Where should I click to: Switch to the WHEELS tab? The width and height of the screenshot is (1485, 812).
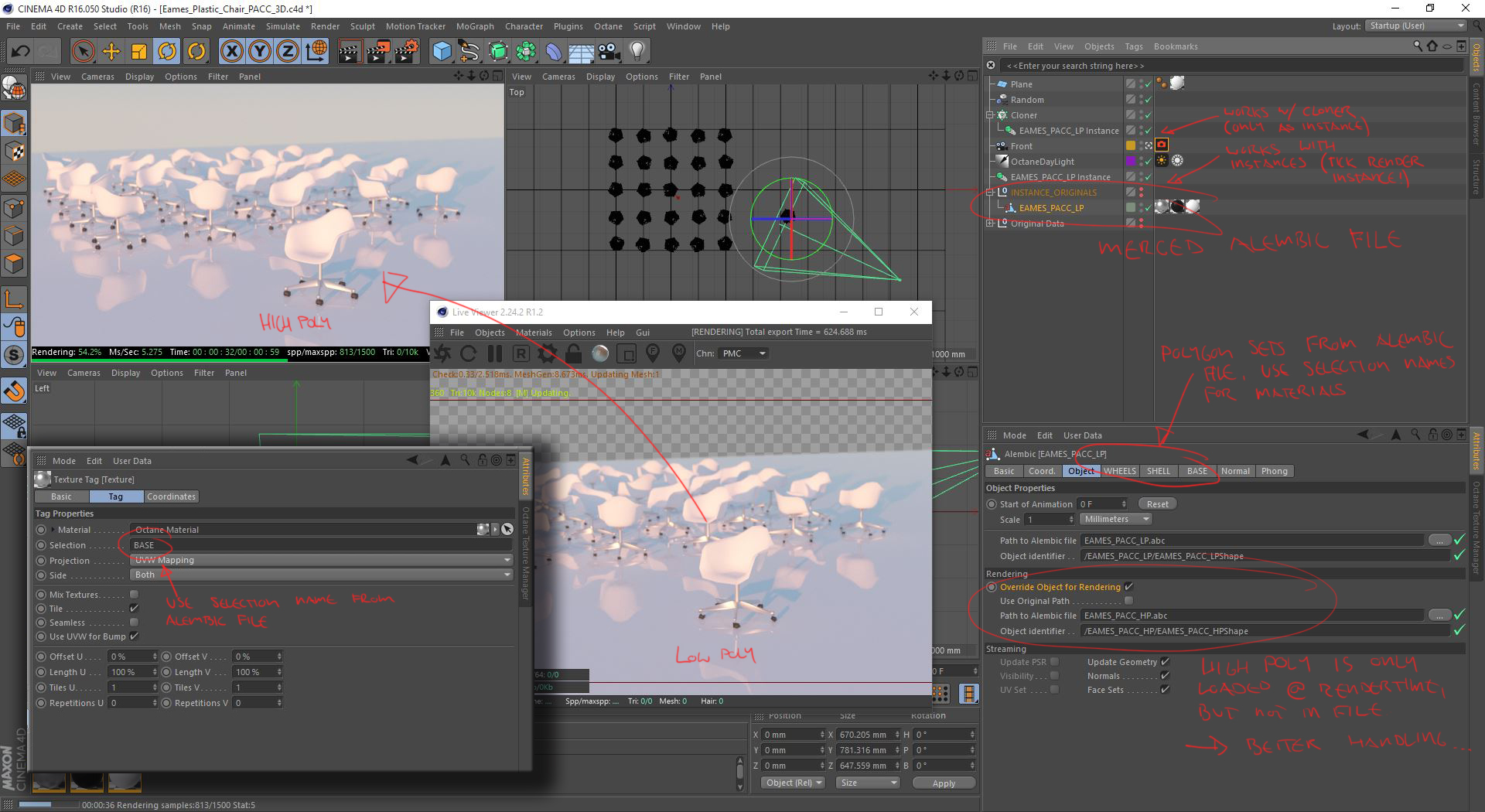click(1120, 471)
